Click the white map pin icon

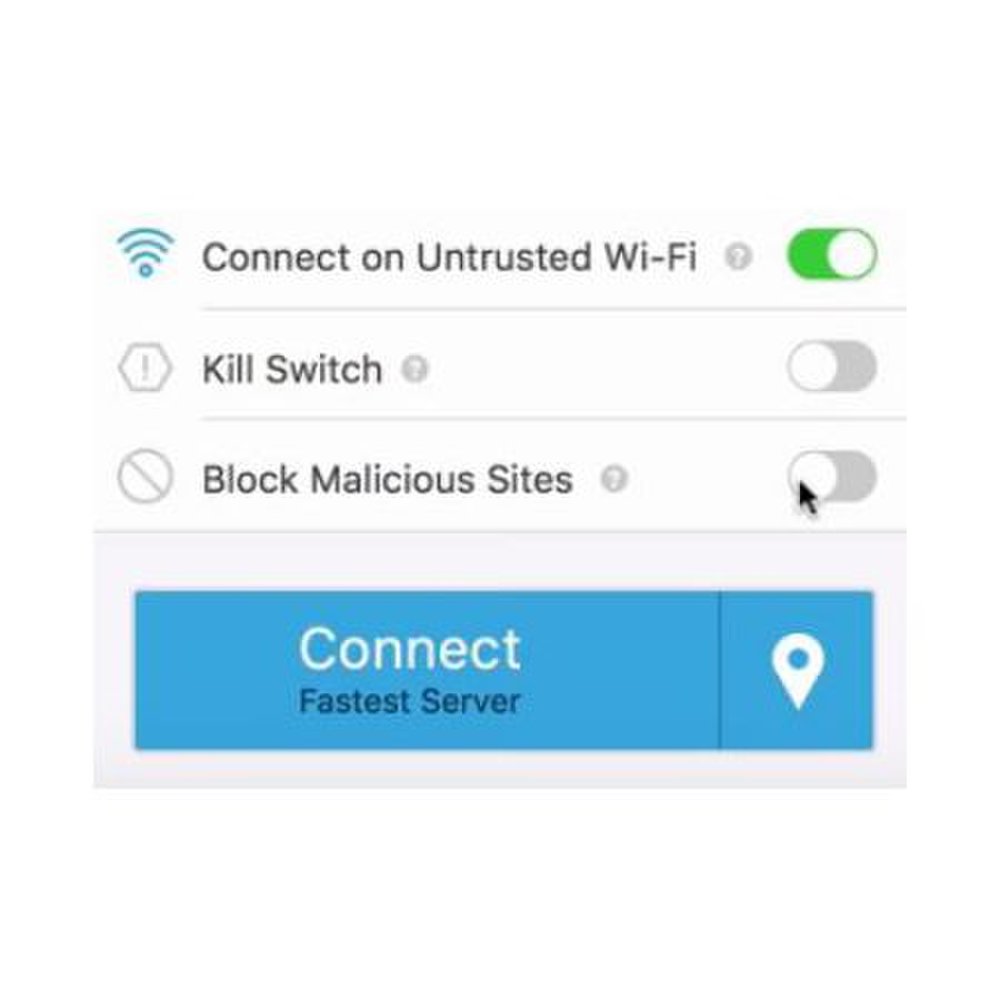click(x=798, y=671)
